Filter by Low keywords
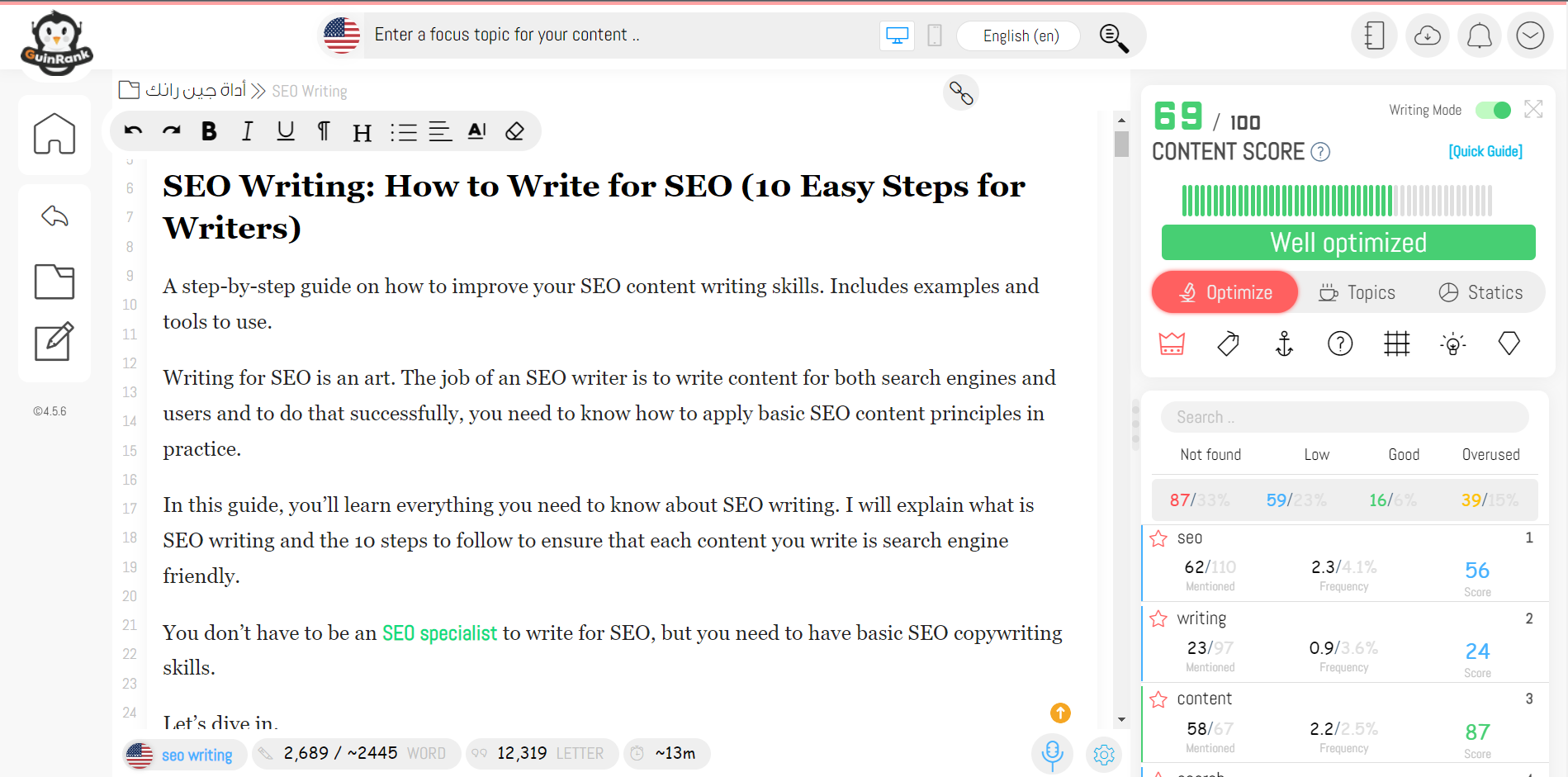This screenshot has width=1568, height=777. (1316, 455)
